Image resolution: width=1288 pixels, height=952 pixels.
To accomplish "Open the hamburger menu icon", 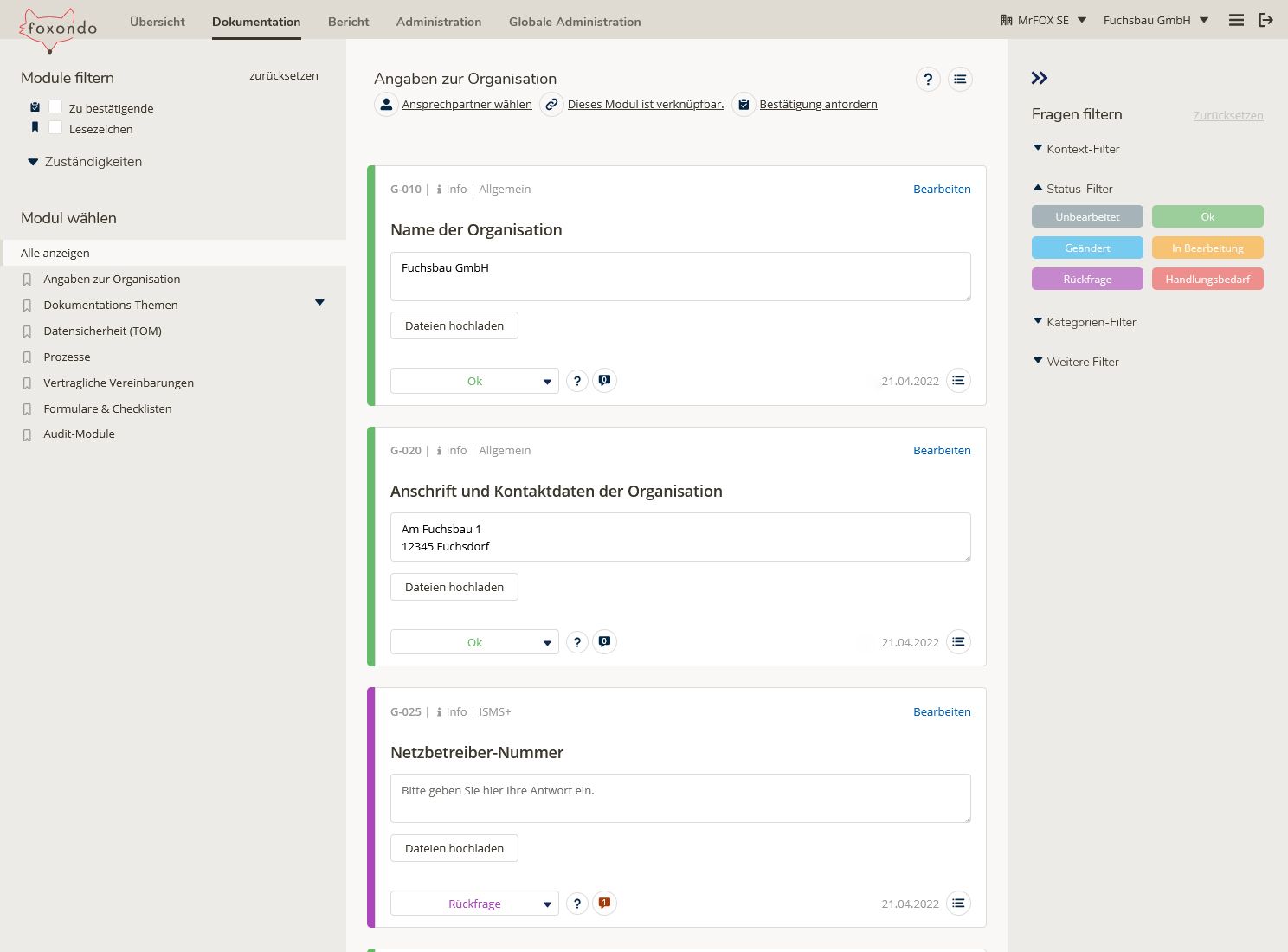I will point(1236,20).
